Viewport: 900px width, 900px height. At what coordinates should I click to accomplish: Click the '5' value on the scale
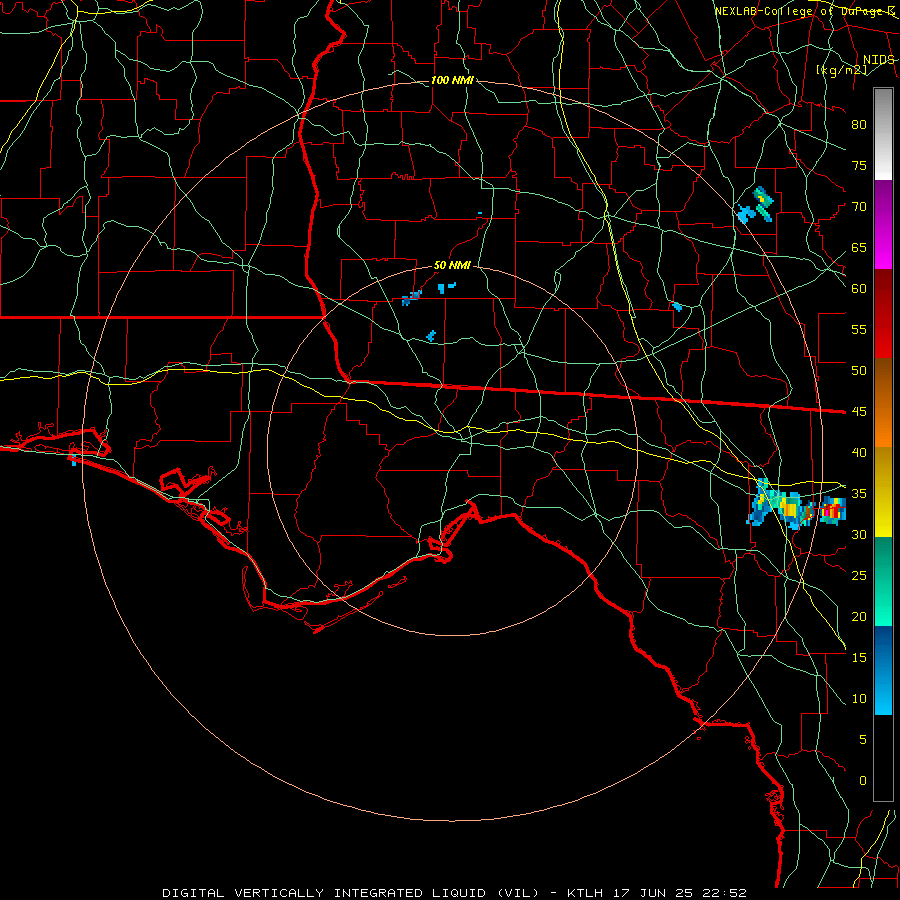pyautogui.click(x=863, y=740)
